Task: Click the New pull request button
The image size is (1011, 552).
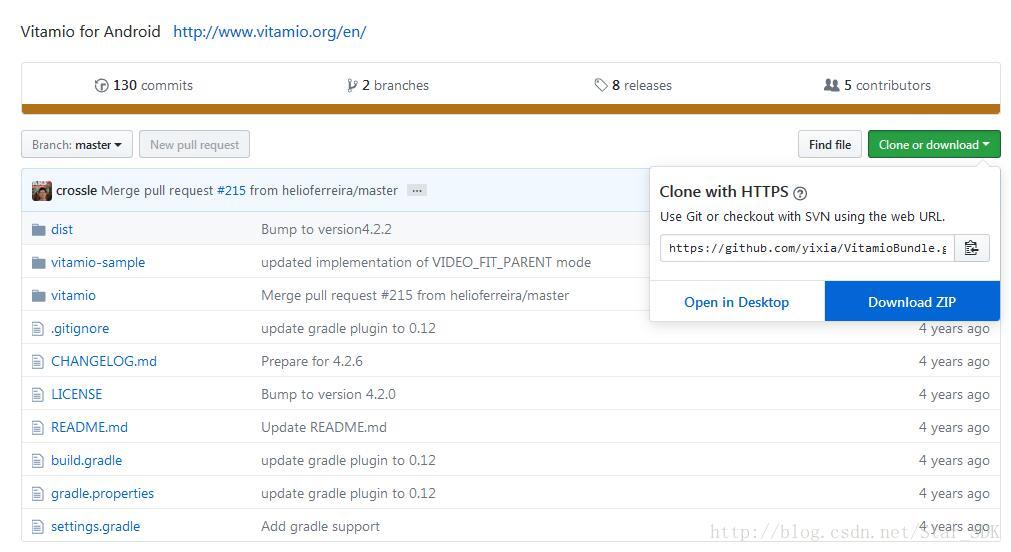Action: coord(194,144)
